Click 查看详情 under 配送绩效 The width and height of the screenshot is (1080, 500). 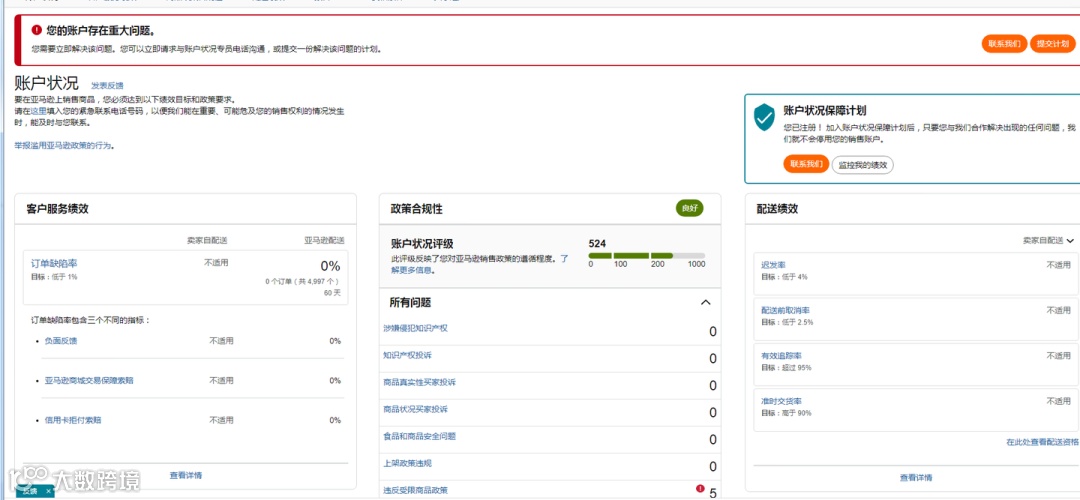(916, 477)
